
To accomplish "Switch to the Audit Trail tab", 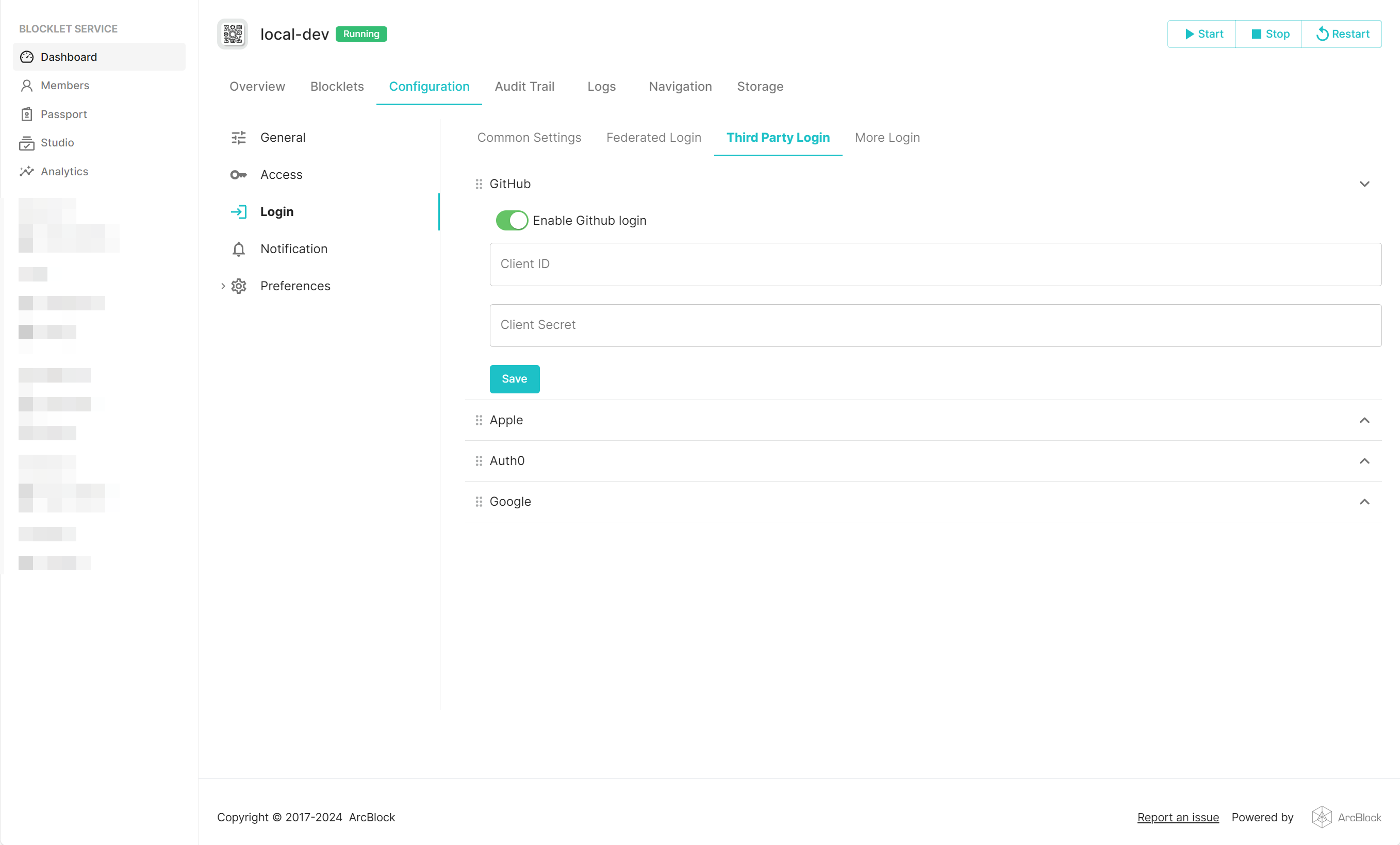I will point(524,87).
